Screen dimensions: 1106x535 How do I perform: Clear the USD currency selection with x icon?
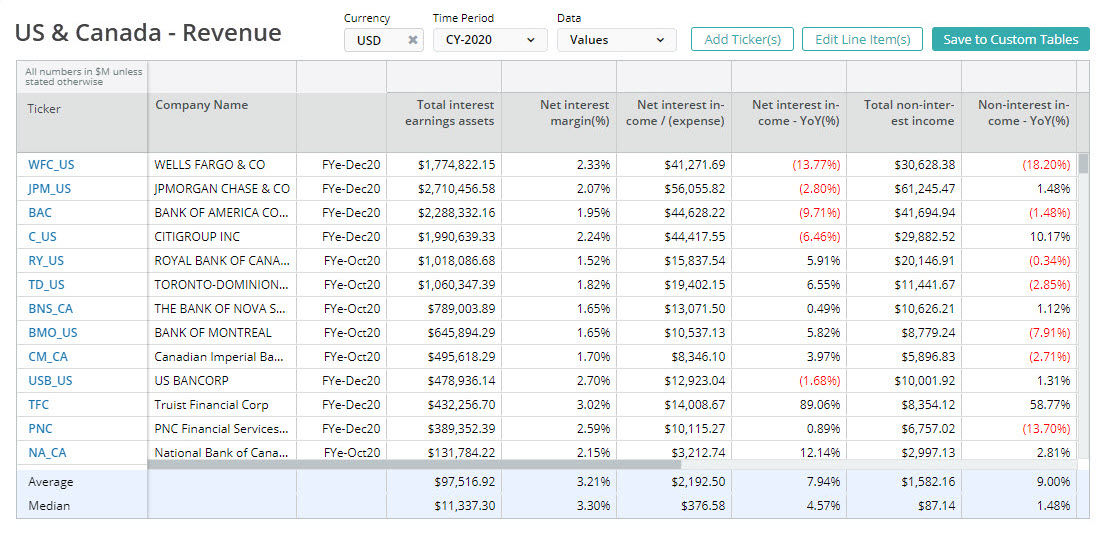tap(412, 40)
